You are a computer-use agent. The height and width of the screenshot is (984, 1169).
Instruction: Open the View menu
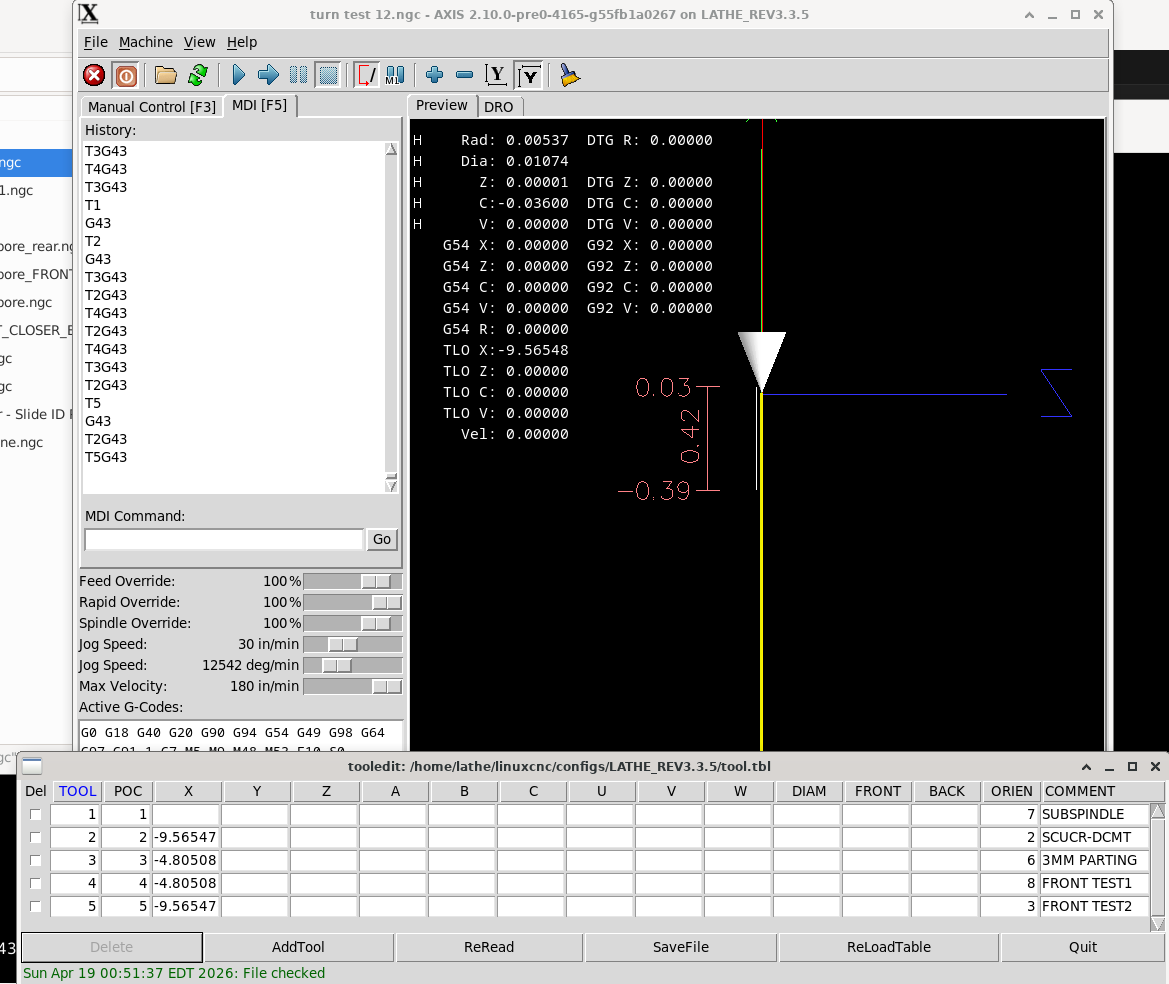[x=199, y=42]
